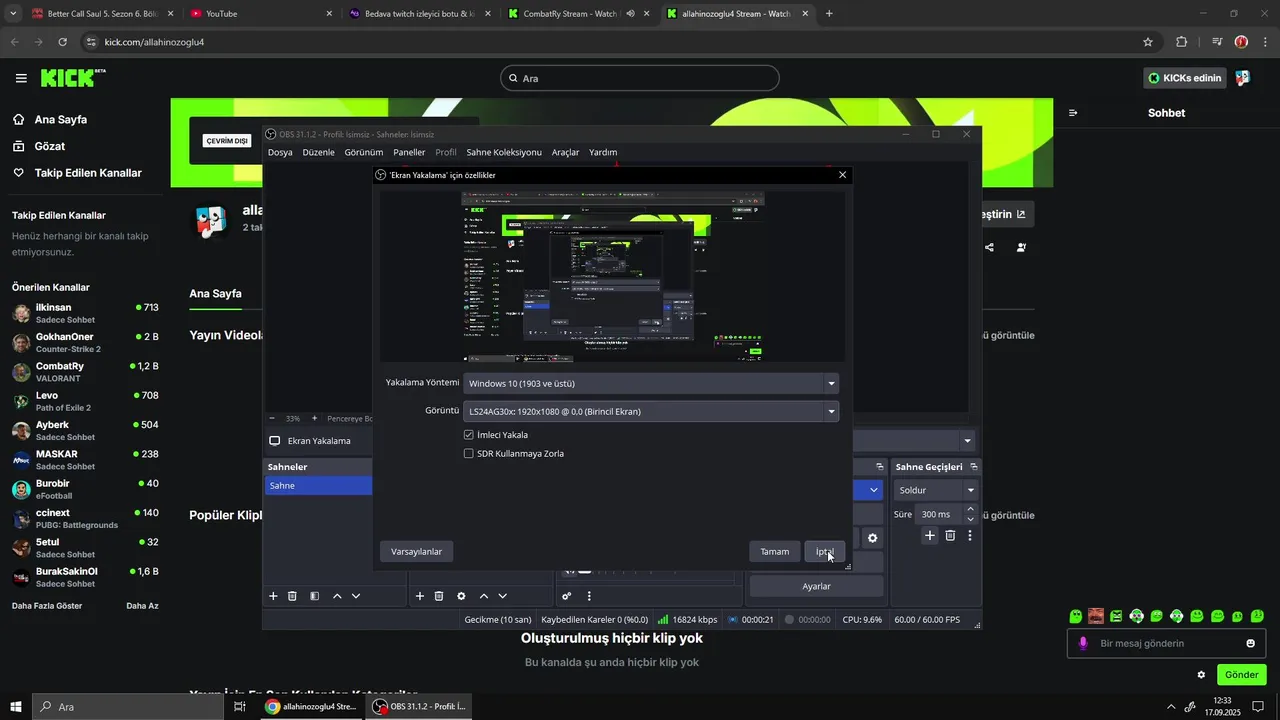Move source down arrow in sources toolbar
Screen dimensions: 1280x720
coord(503,596)
